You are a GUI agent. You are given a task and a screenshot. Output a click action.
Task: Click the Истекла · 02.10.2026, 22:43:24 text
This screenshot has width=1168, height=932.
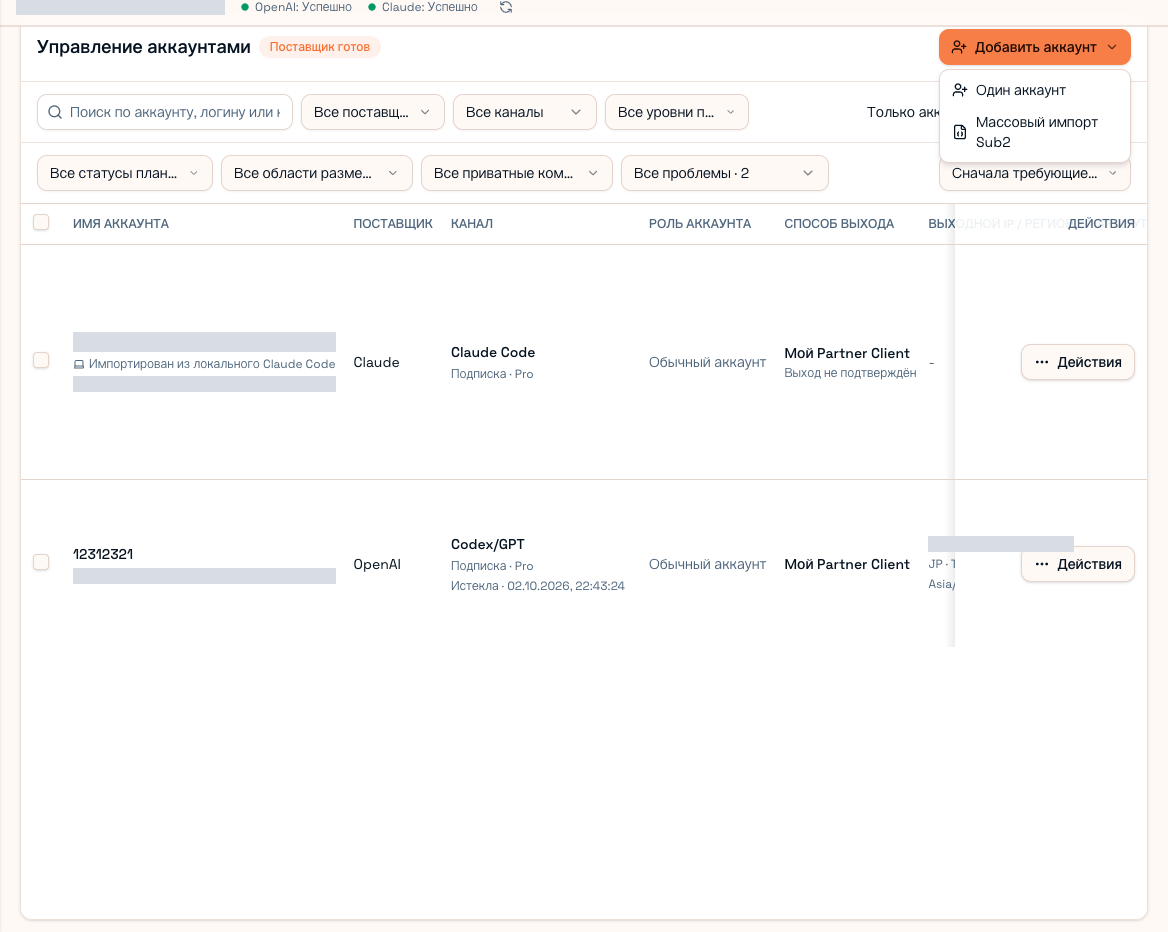pos(537,586)
